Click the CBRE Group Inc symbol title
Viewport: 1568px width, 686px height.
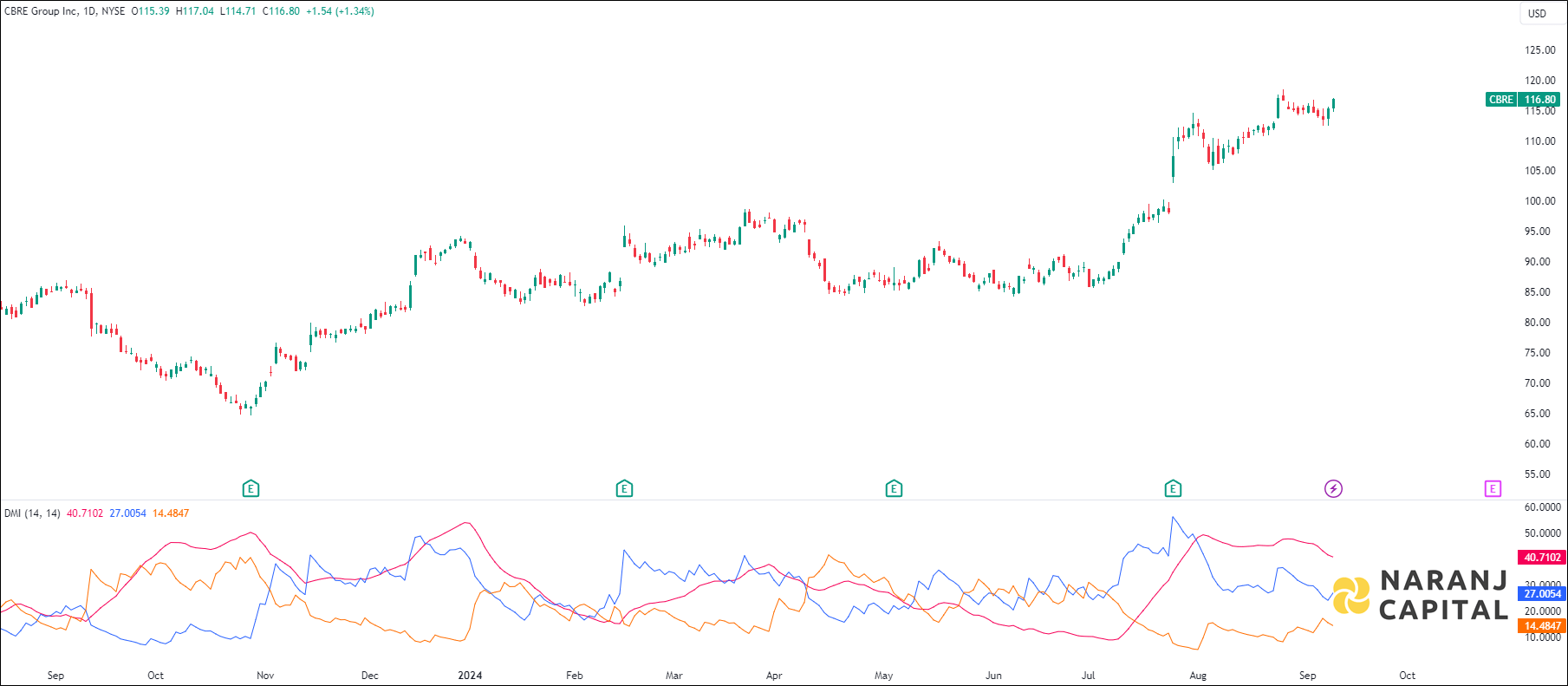pos(41,11)
